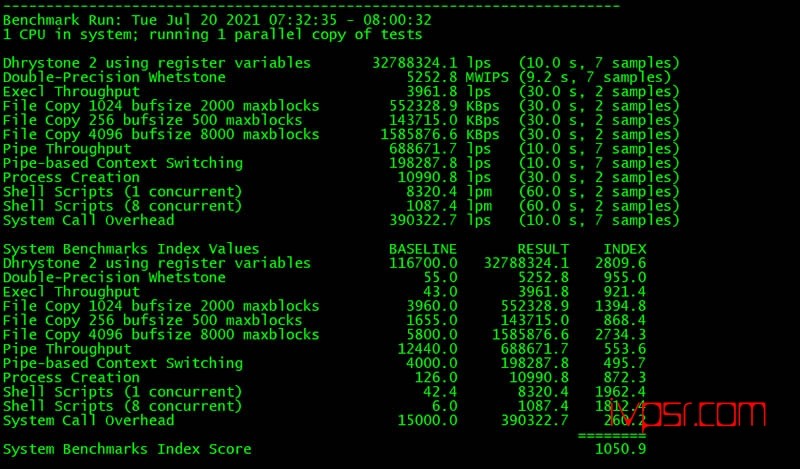This screenshot has height=469, width=800.
Task: Select the Context Switching index 495.7
Action: pos(625,363)
